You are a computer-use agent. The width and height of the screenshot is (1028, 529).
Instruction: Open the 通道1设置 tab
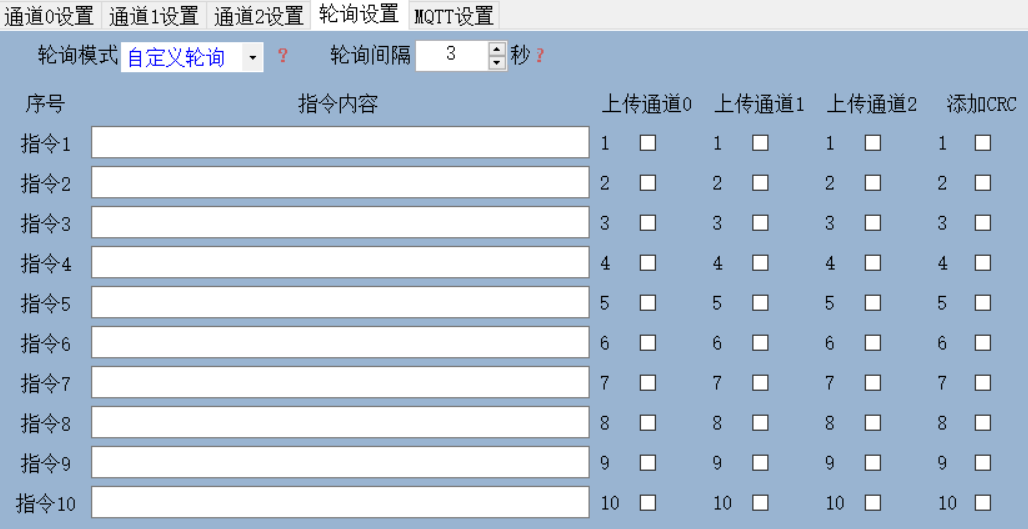154,15
